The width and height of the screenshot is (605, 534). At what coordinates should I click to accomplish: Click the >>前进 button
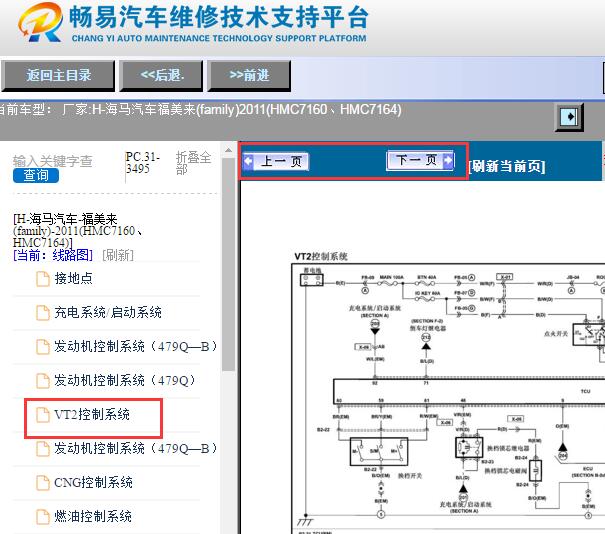(249, 76)
